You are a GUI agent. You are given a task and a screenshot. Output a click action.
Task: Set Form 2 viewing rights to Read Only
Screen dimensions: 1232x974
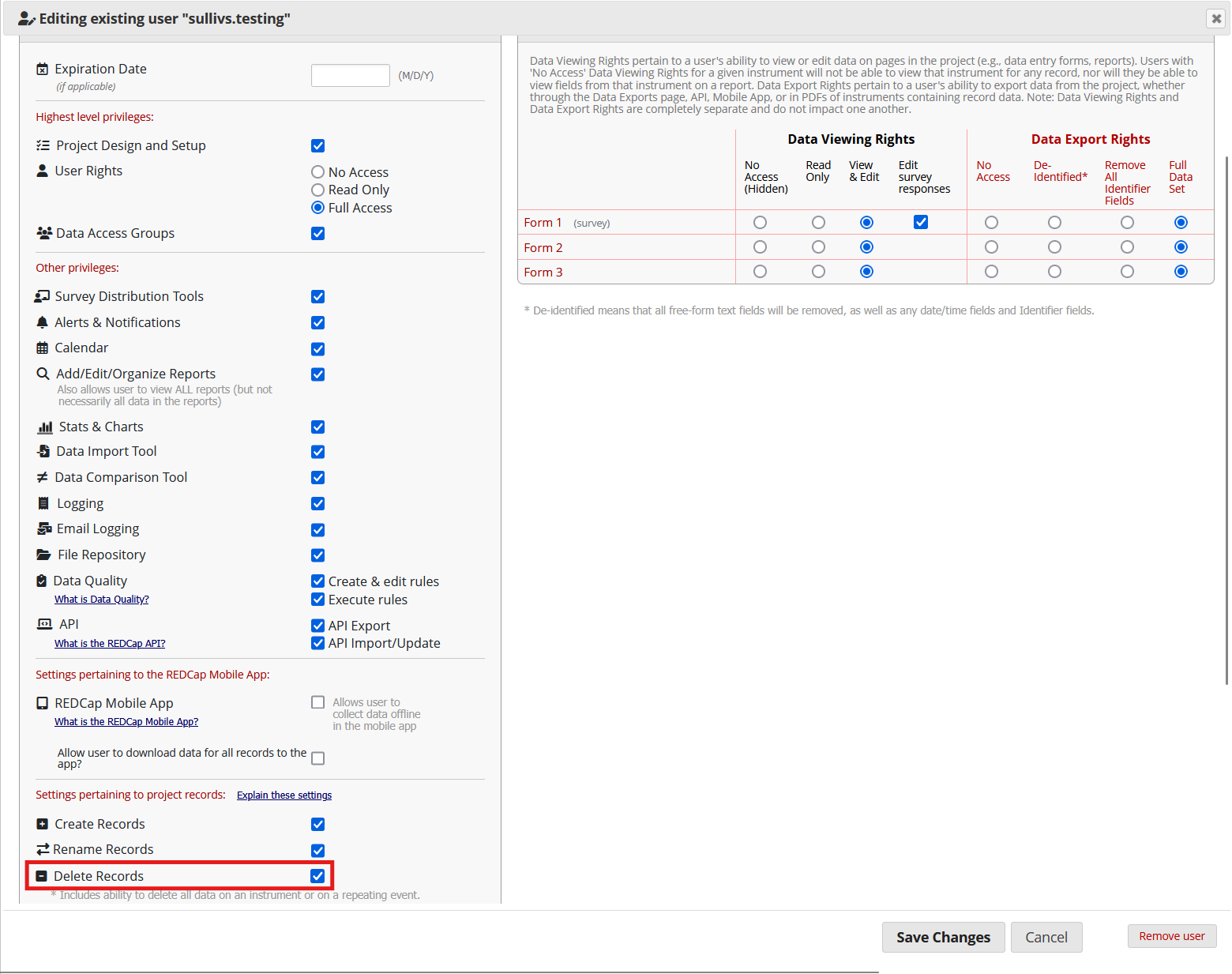[x=818, y=246]
